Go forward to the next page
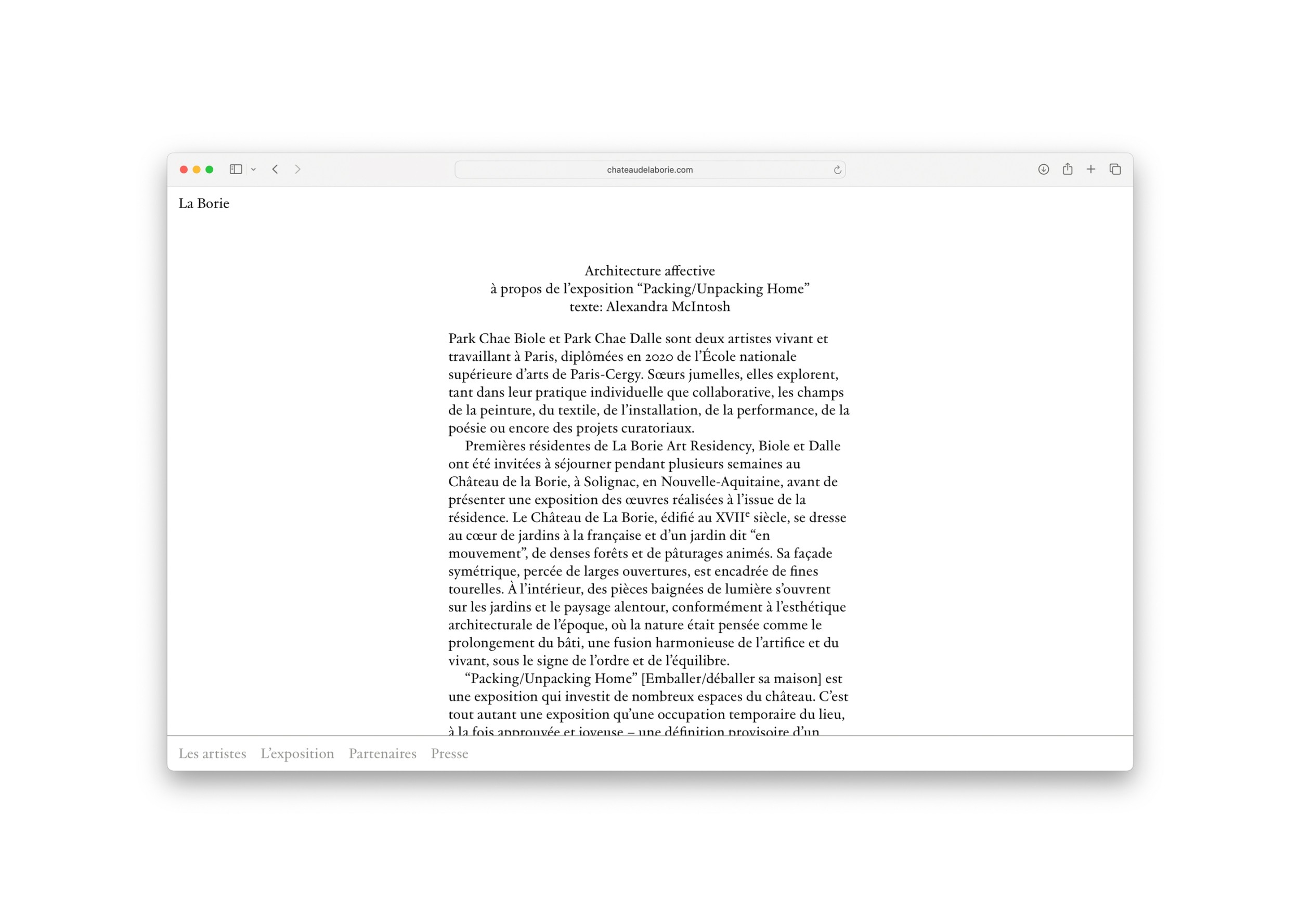The width and height of the screenshot is (1300, 924). (x=297, y=170)
